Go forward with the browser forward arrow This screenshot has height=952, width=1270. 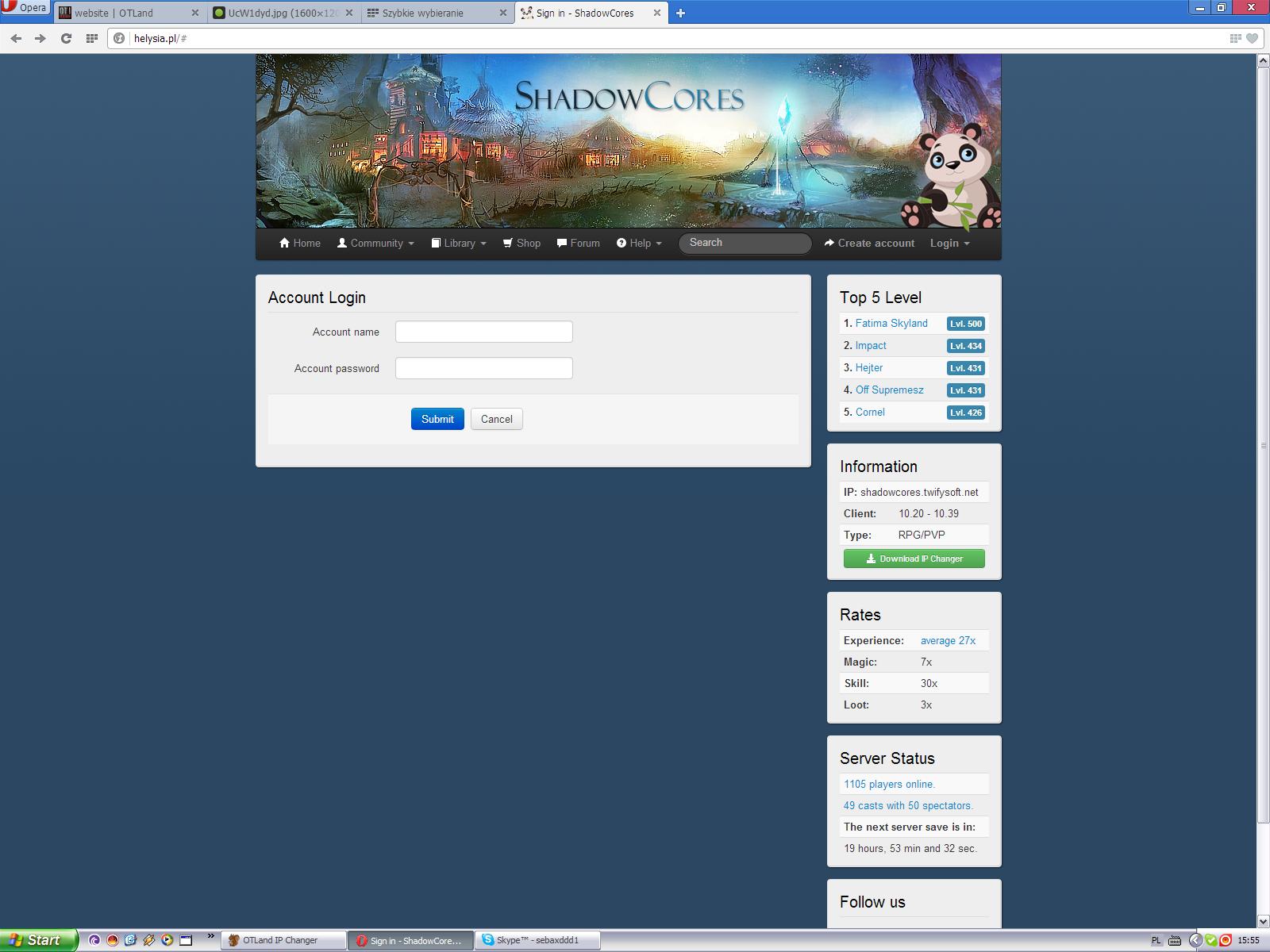pos(40,38)
